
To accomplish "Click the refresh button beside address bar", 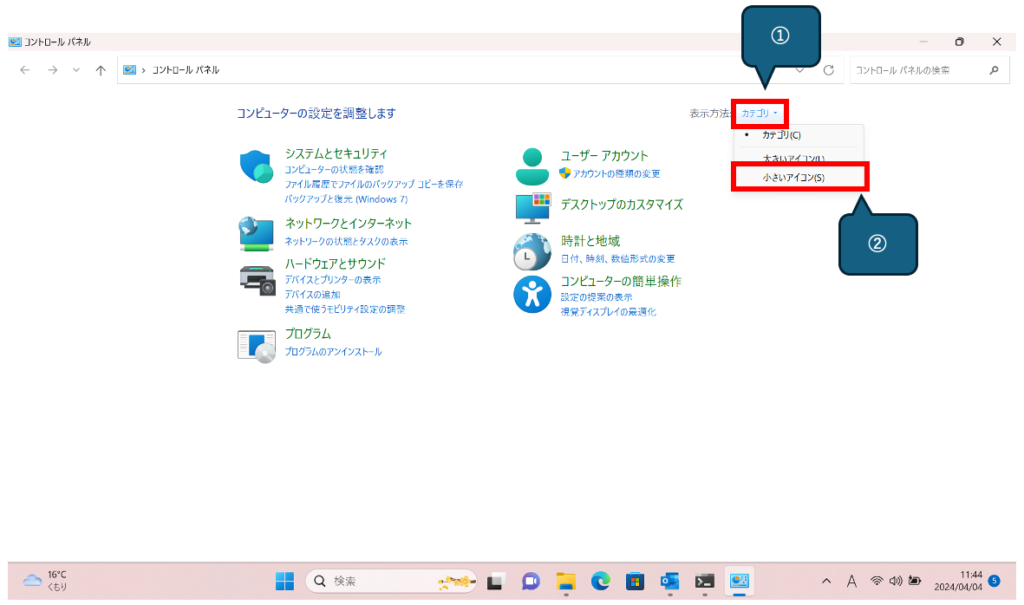I will tap(828, 70).
